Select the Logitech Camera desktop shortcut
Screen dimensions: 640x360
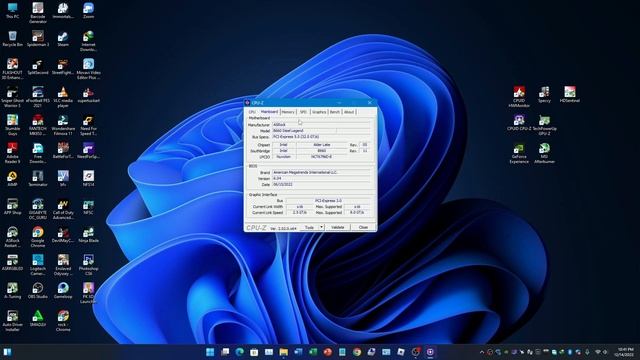38,265
